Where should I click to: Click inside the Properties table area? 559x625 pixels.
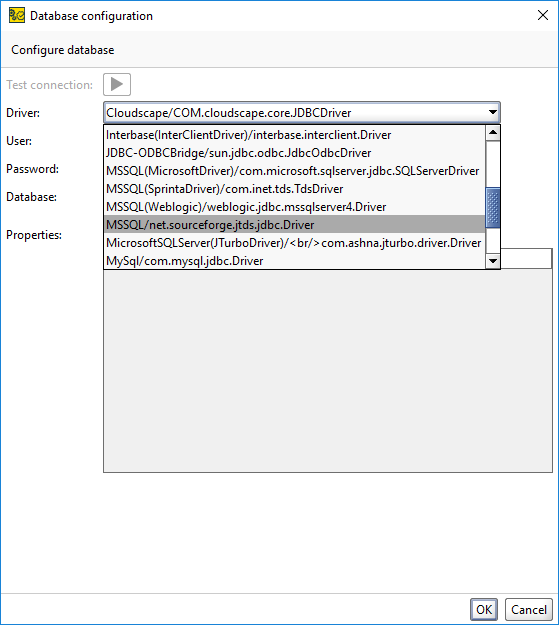(x=328, y=370)
